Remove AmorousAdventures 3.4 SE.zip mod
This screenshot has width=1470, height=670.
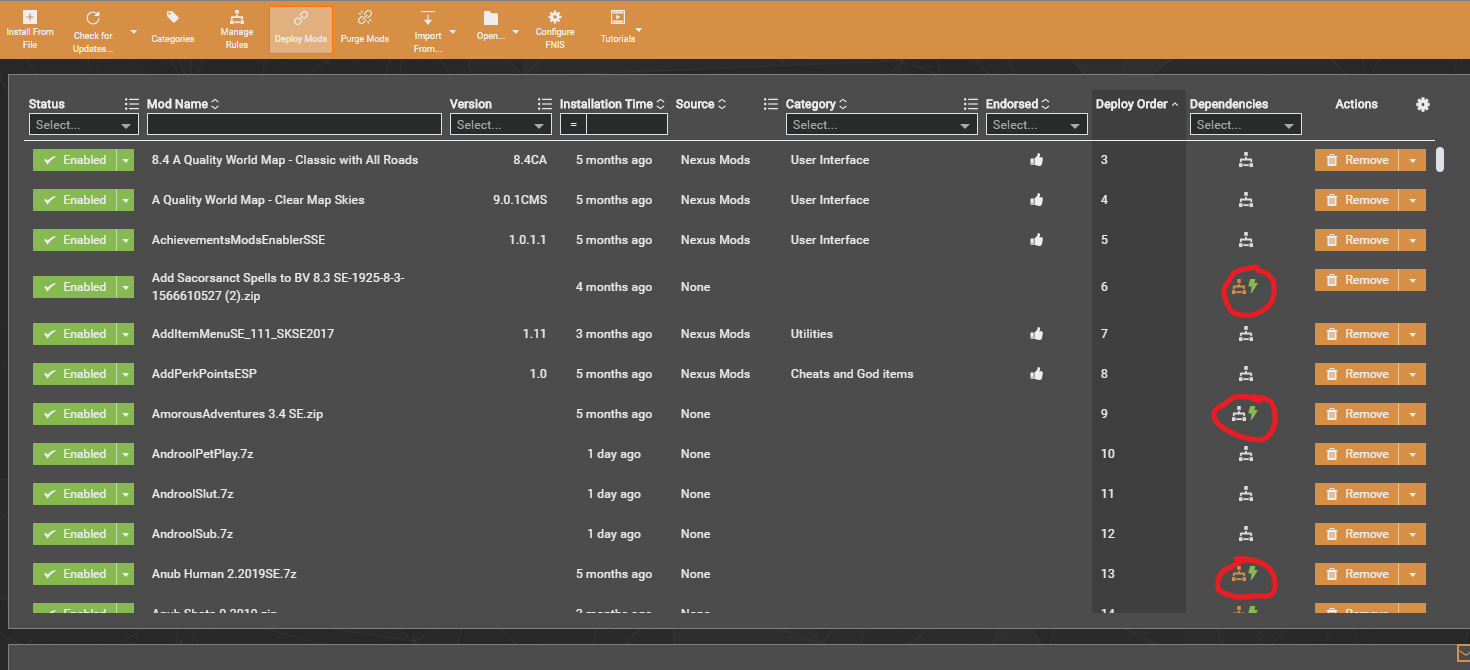pyautogui.click(x=1357, y=414)
